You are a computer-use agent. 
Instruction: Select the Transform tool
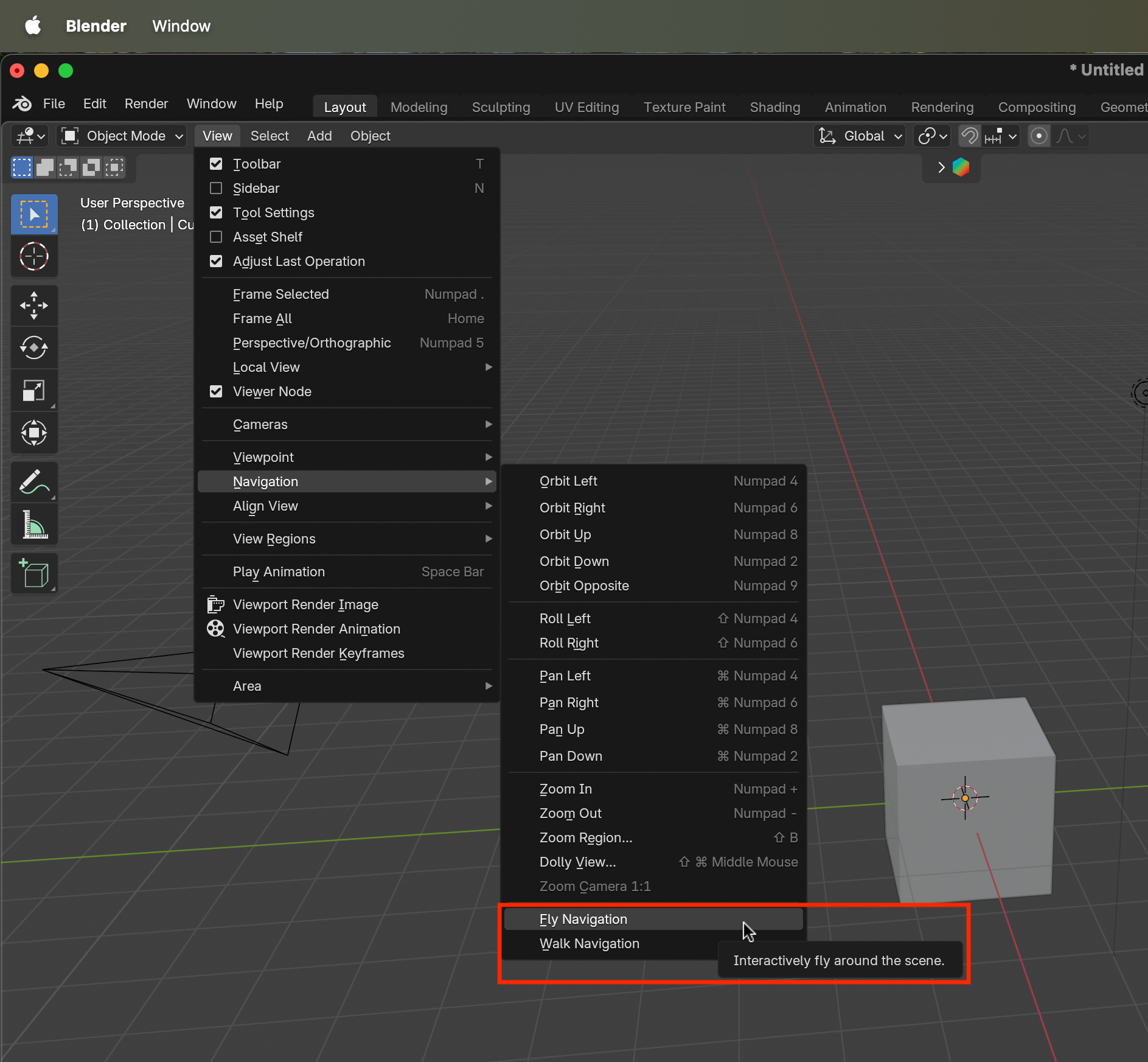point(34,433)
